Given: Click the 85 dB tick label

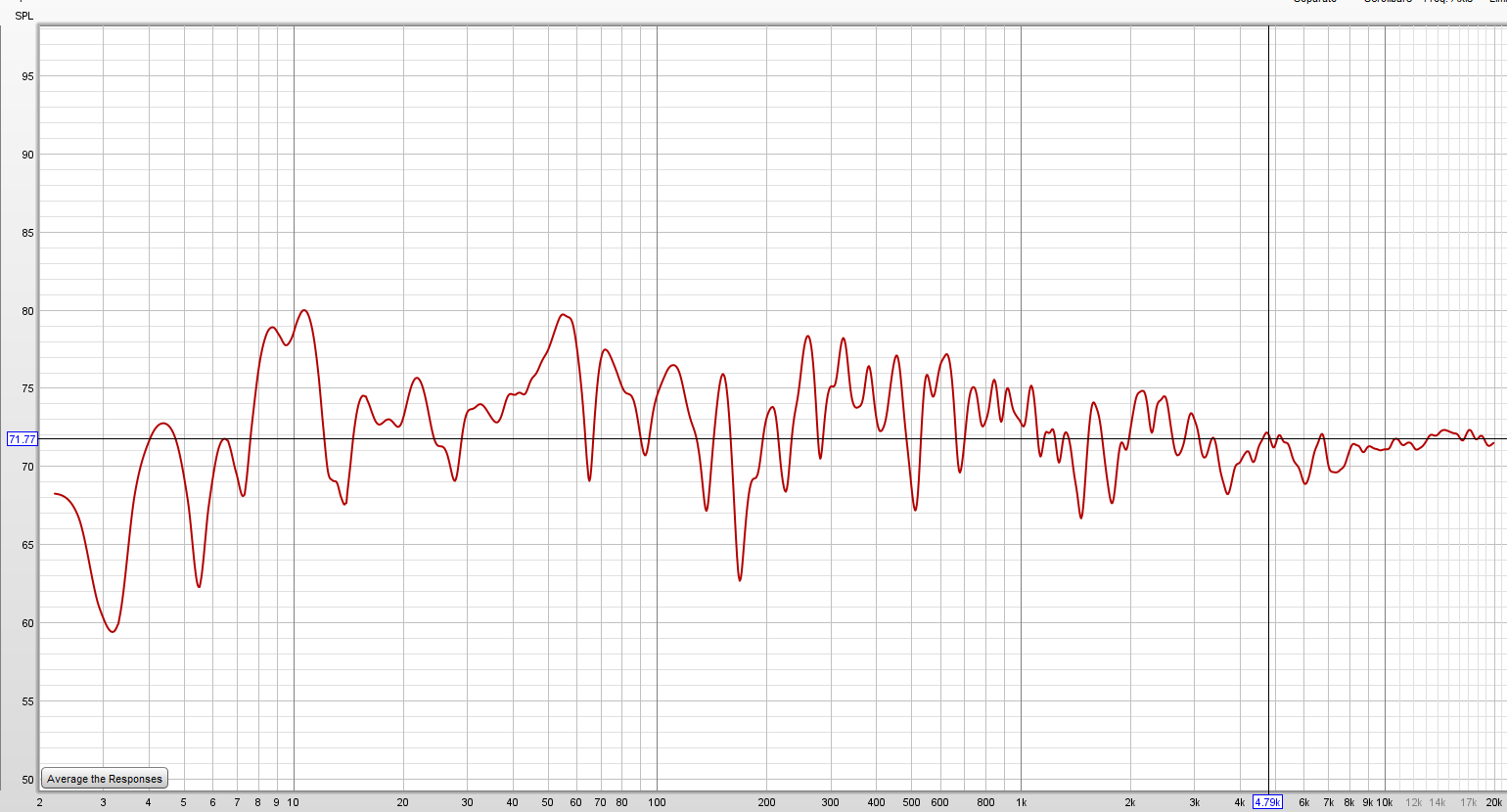Looking at the screenshot, I should pos(28,233).
